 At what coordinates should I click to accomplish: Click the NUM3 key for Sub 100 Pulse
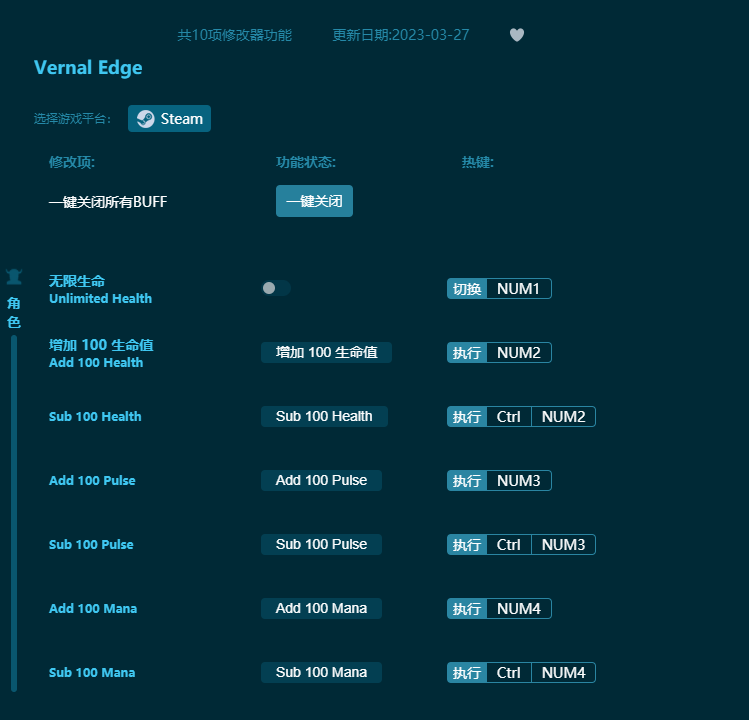click(564, 545)
